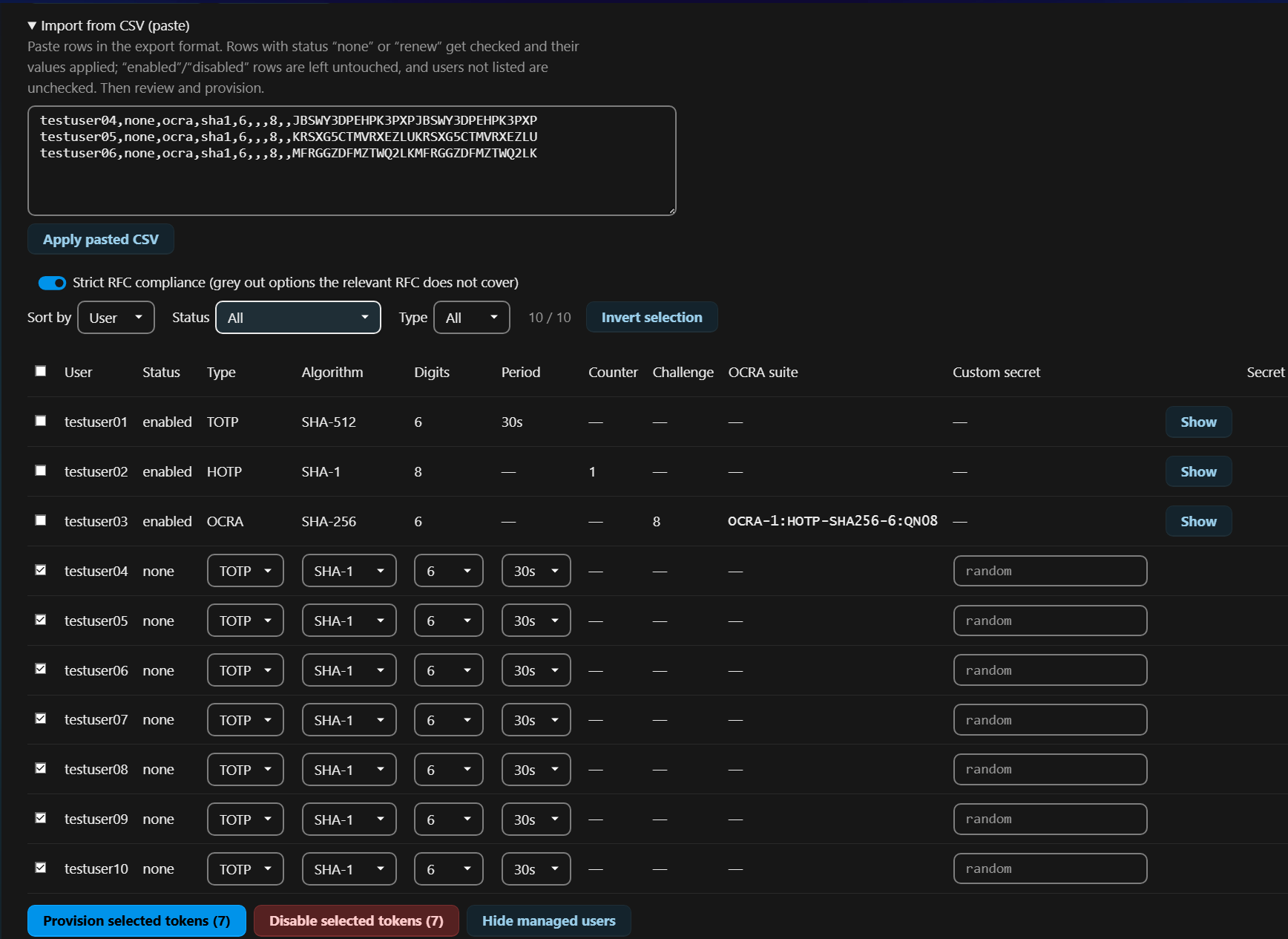Image resolution: width=1288 pixels, height=939 pixels.
Task: Disable the 7 selected tokens
Action: pyautogui.click(x=356, y=920)
